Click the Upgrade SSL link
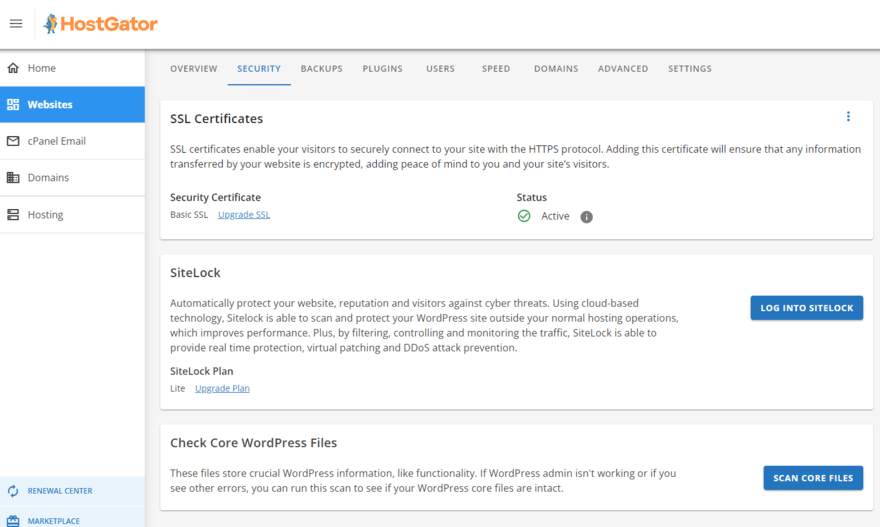This screenshot has width=880, height=527. [x=244, y=214]
